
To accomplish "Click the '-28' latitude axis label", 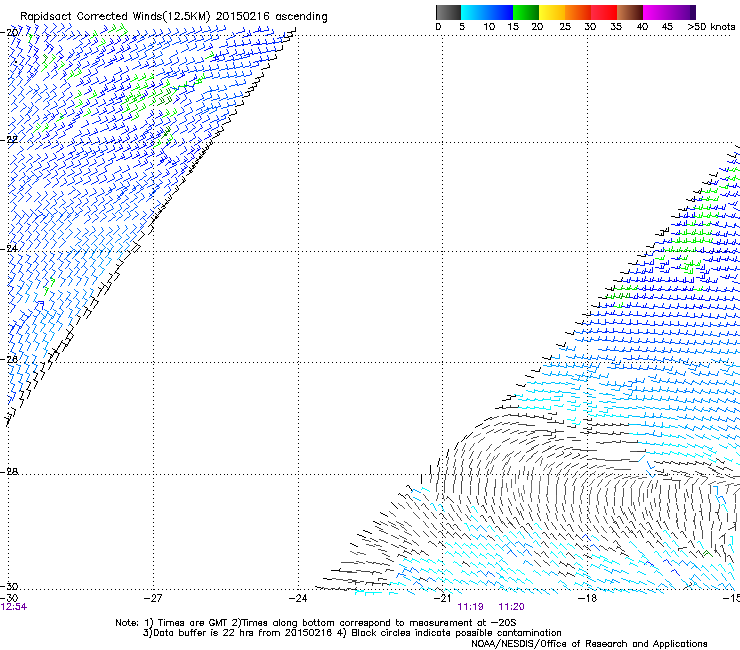I will (x=9, y=471).
